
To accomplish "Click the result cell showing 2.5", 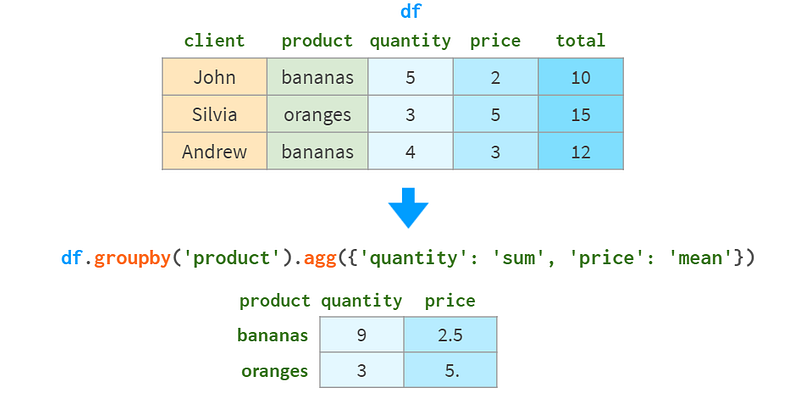I will [451, 334].
